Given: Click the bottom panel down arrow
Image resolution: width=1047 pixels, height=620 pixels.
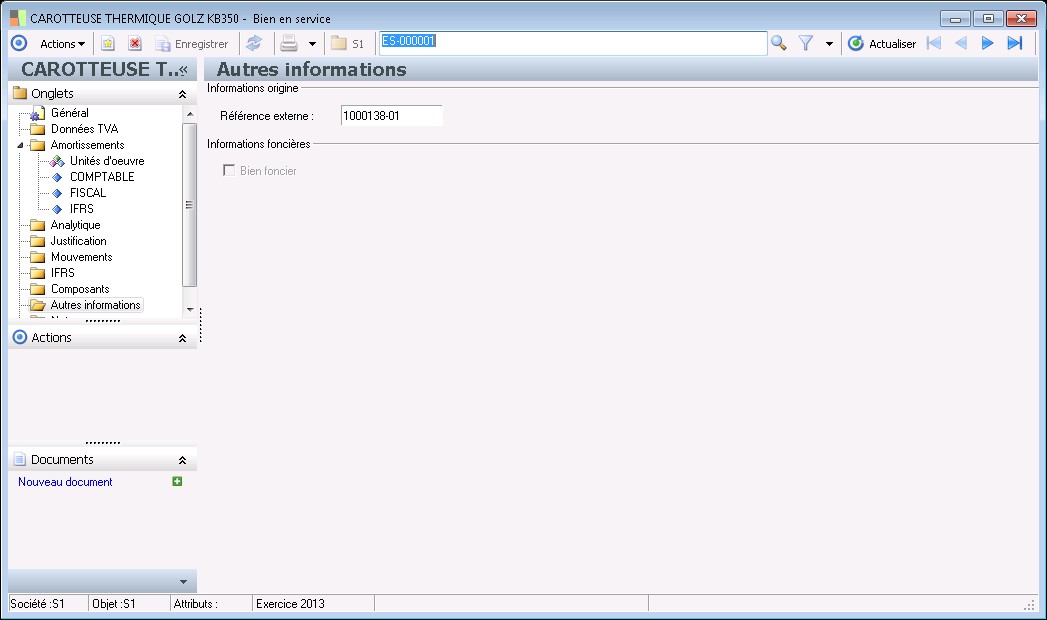Looking at the screenshot, I should point(184,582).
